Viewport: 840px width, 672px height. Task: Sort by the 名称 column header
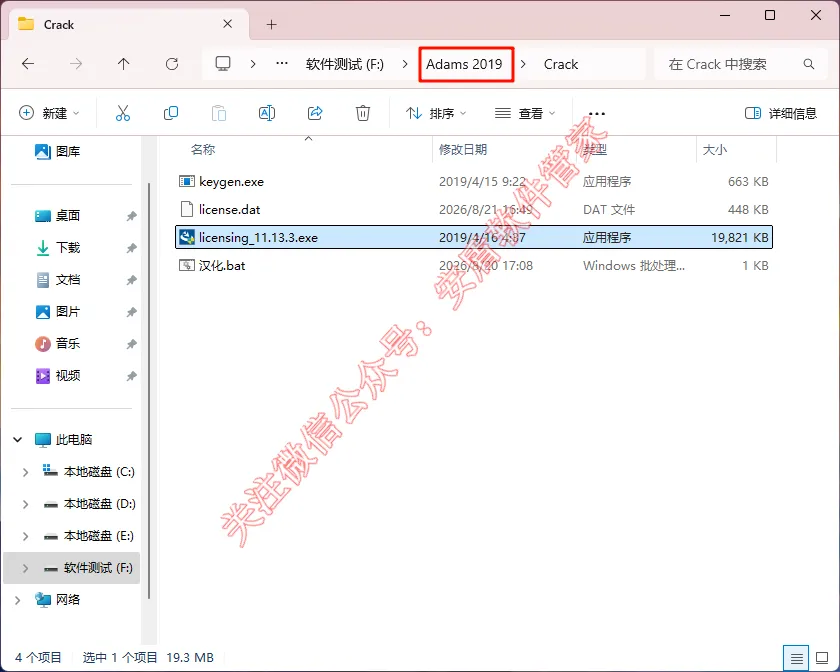tap(202, 150)
